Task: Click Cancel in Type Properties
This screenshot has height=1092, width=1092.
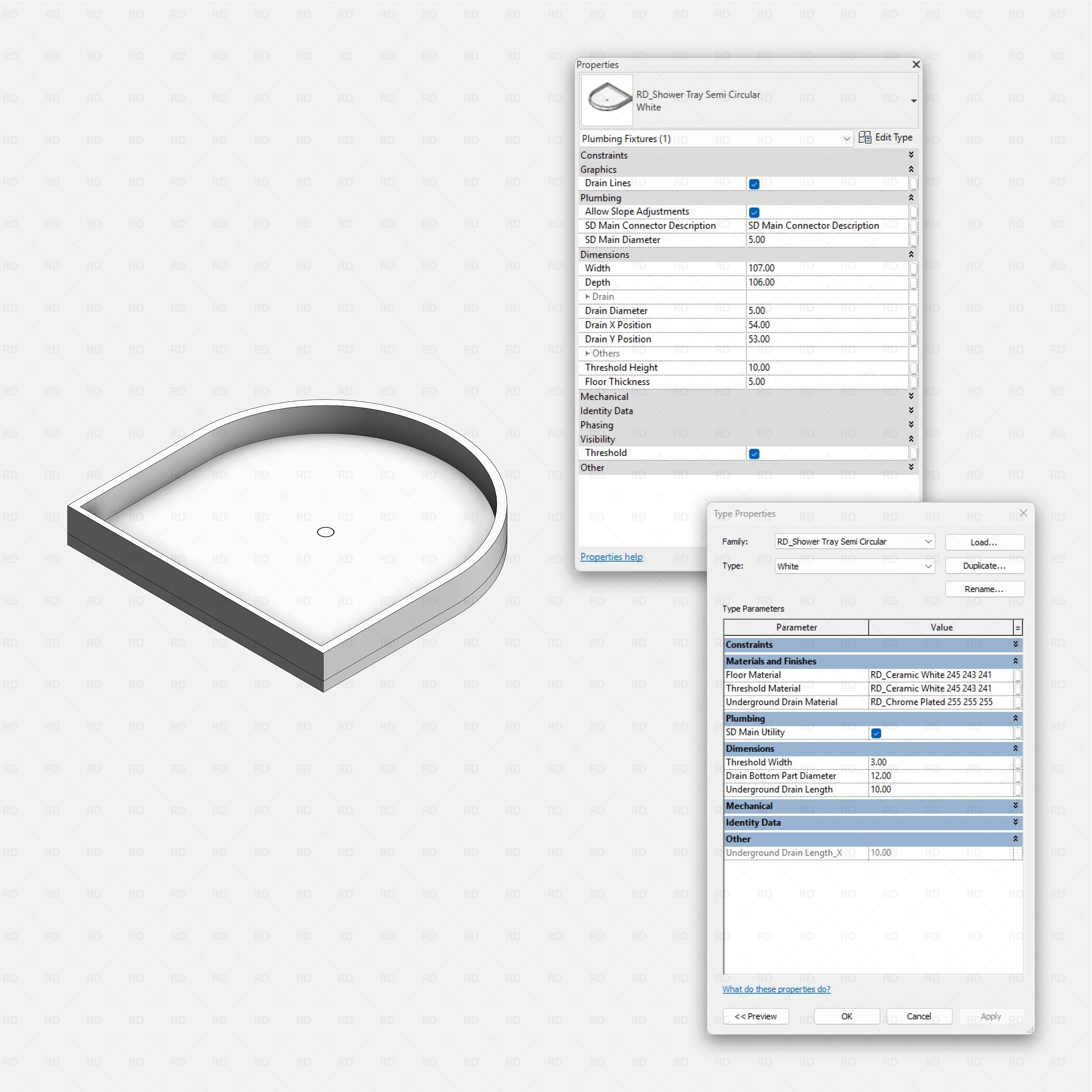Action: pyautogui.click(x=919, y=1016)
